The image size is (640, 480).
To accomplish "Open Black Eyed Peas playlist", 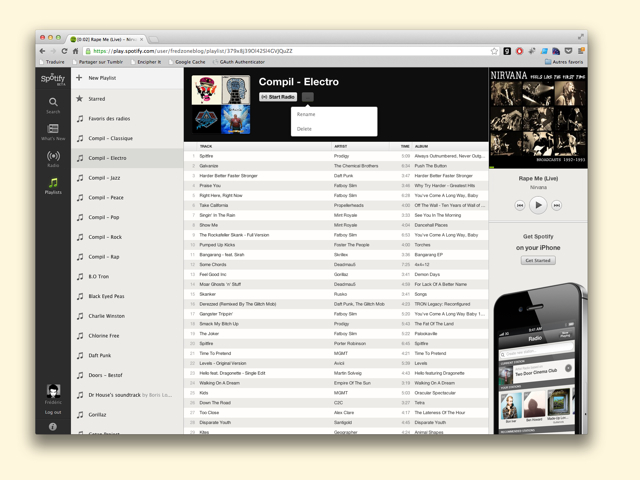I will (x=127, y=296).
